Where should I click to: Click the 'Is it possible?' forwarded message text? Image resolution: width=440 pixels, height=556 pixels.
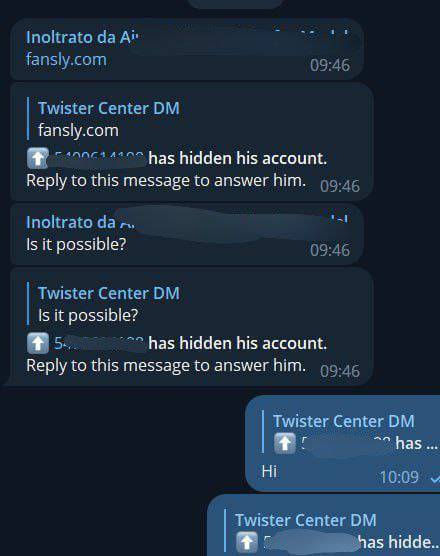(x=76, y=245)
